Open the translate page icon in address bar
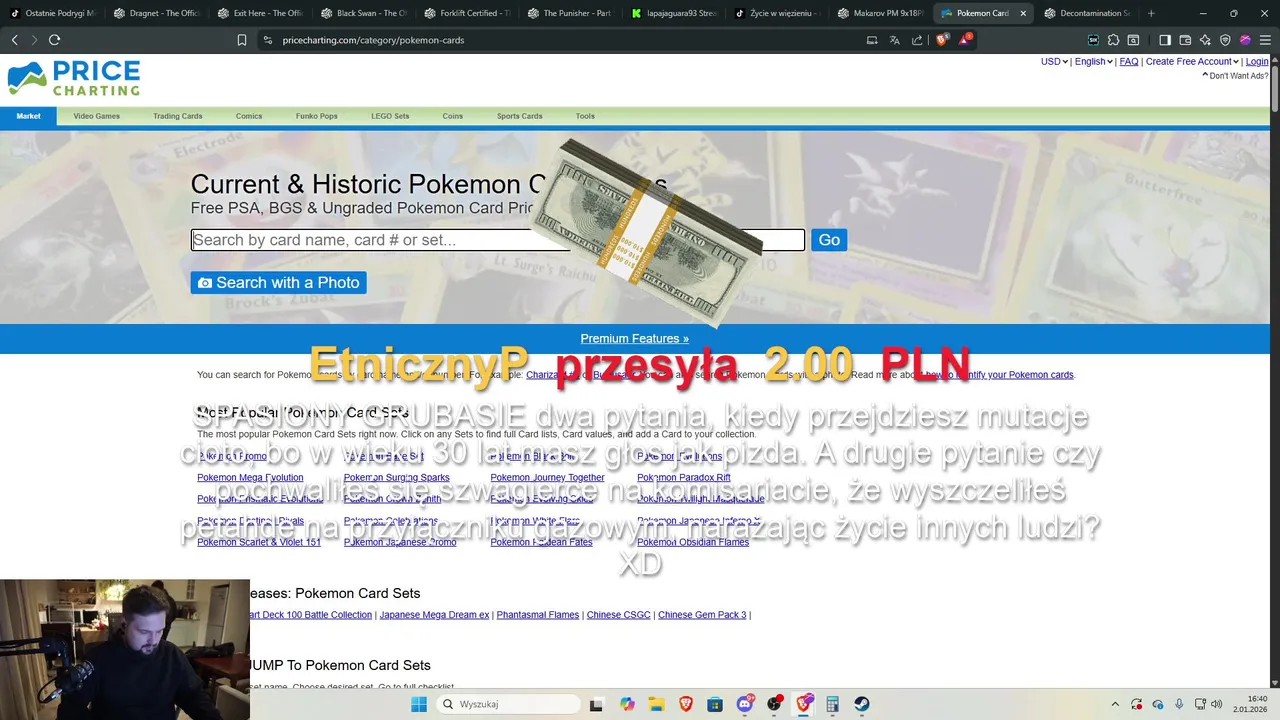 pos(894,40)
